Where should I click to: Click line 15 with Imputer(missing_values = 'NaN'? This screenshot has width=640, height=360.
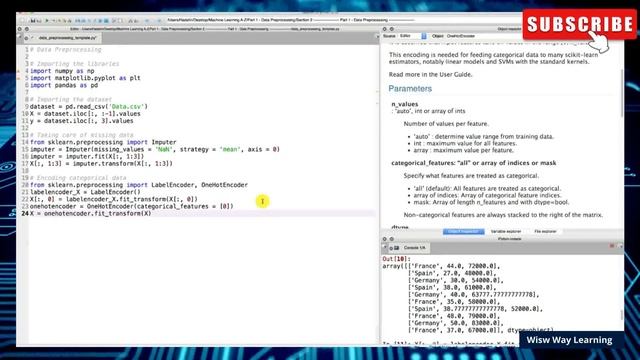coord(155,149)
